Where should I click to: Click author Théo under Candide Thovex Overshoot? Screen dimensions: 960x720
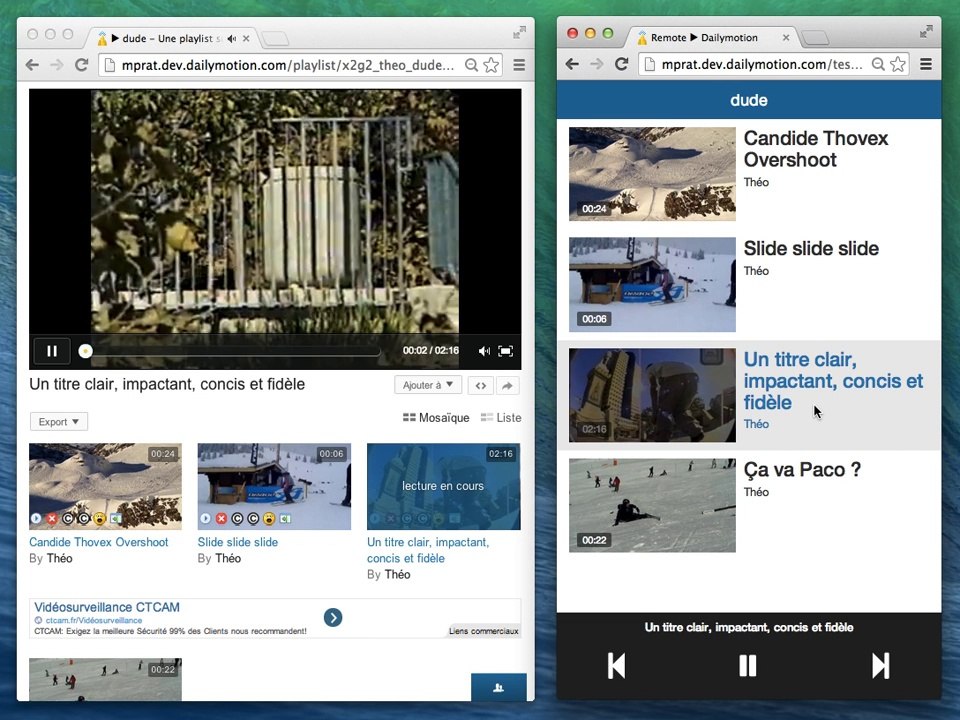59,558
